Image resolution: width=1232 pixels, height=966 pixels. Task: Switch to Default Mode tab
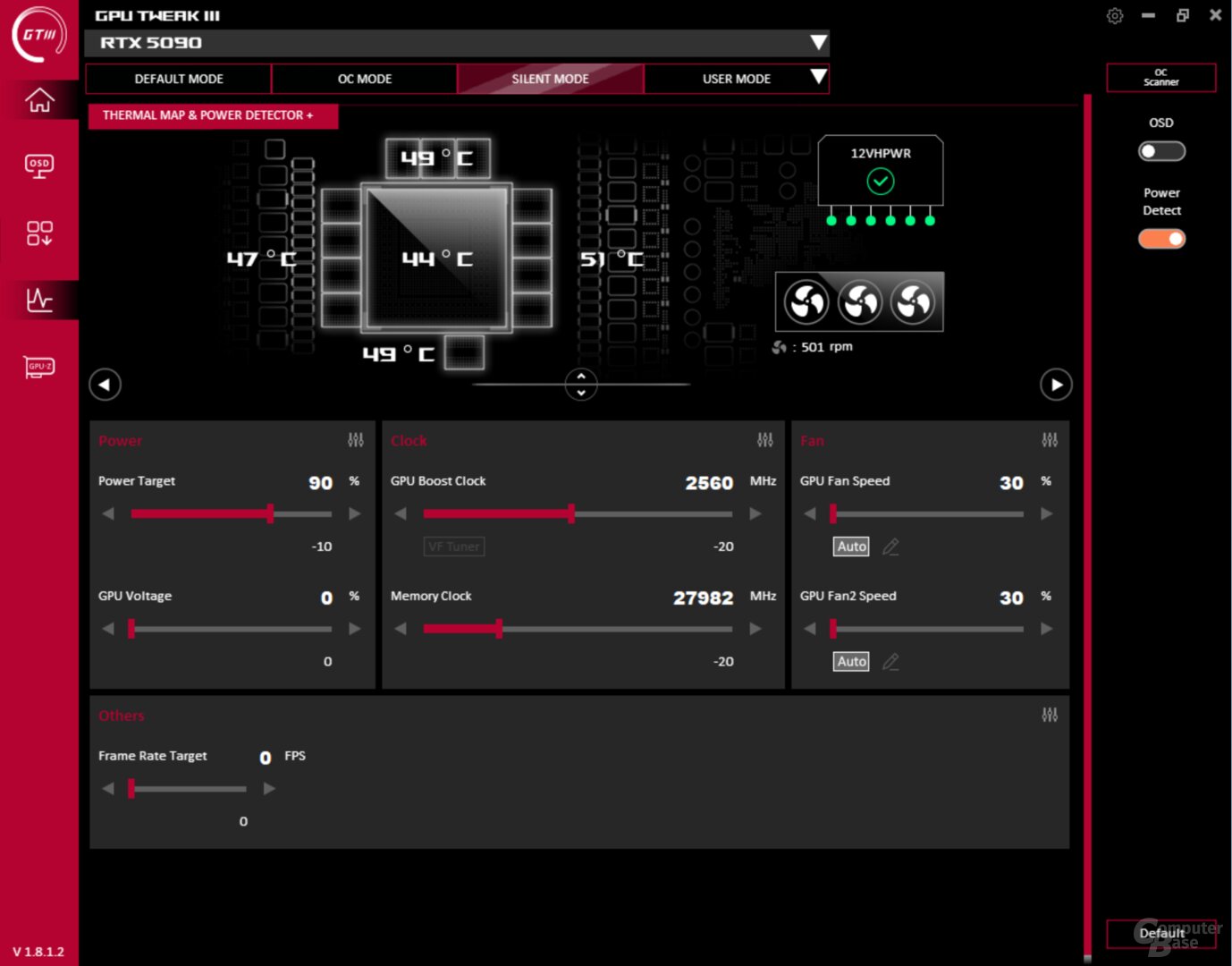pos(179,79)
